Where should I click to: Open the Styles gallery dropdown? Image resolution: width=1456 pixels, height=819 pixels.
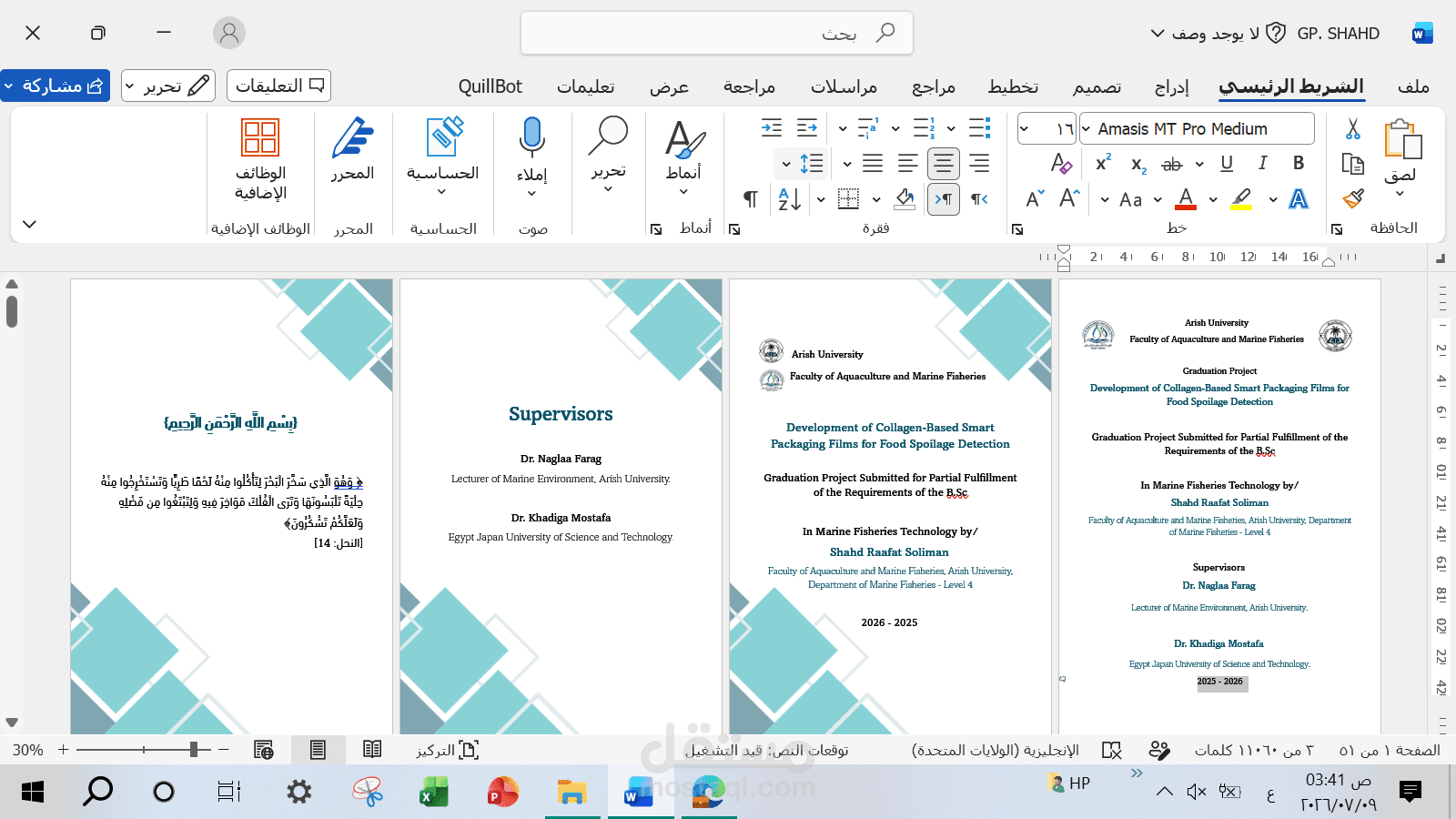(x=683, y=192)
